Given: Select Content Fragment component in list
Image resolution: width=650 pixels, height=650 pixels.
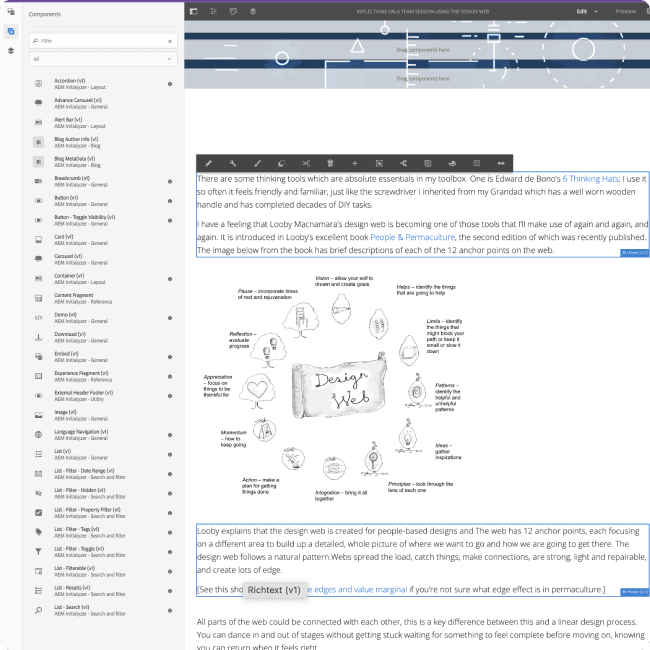Looking at the screenshot, I should click(x=79, y=298).
